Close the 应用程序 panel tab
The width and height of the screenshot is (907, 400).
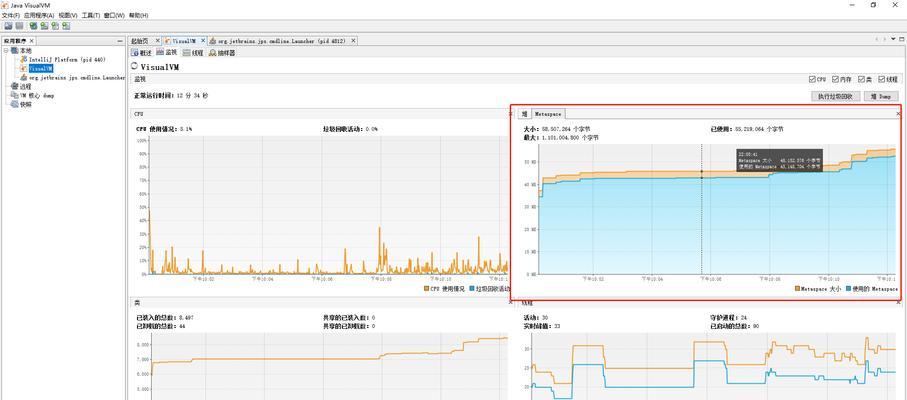[x=32, y=41]
